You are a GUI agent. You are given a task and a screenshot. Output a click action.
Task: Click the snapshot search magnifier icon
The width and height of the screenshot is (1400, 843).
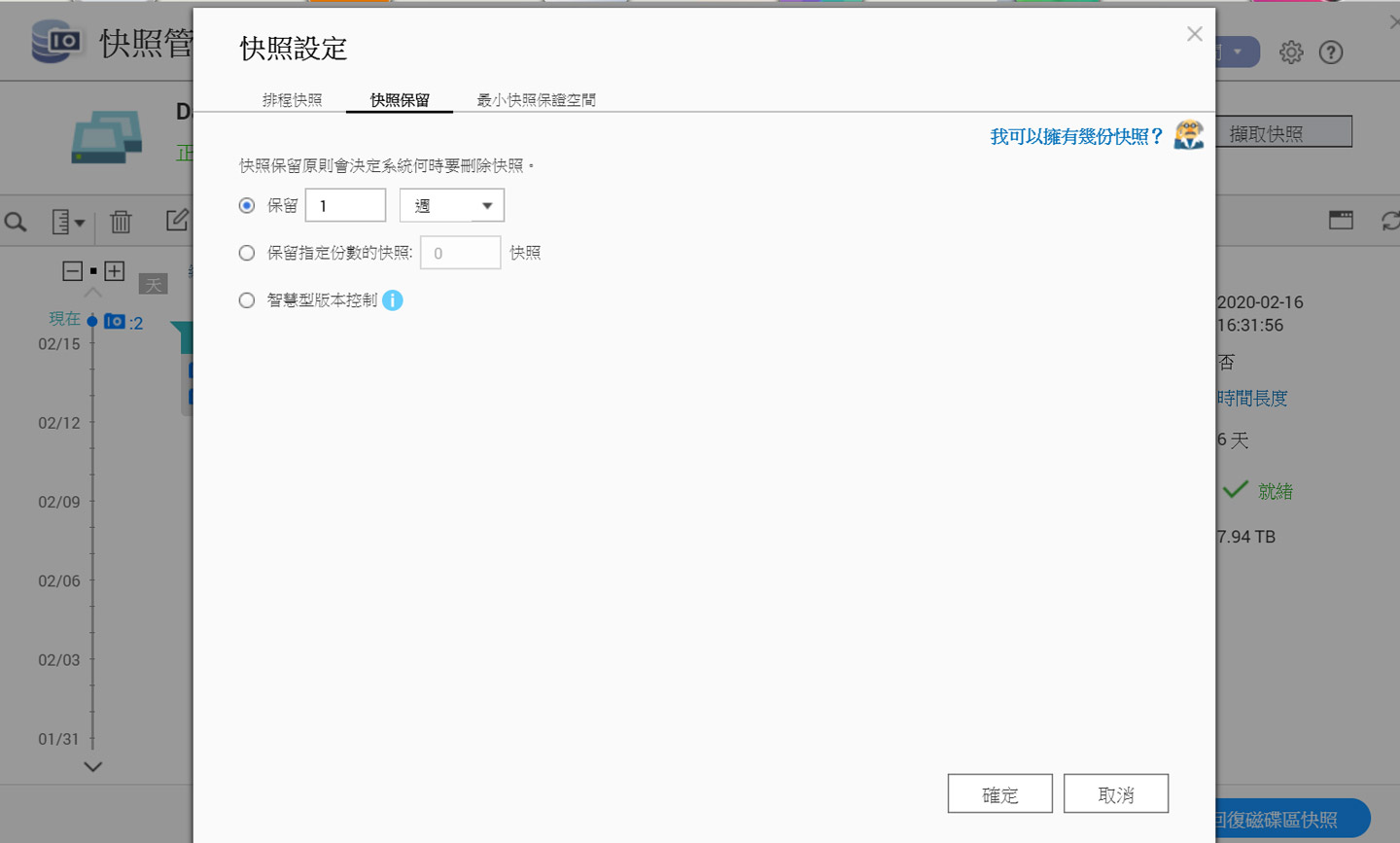click(x=17, y=222)
